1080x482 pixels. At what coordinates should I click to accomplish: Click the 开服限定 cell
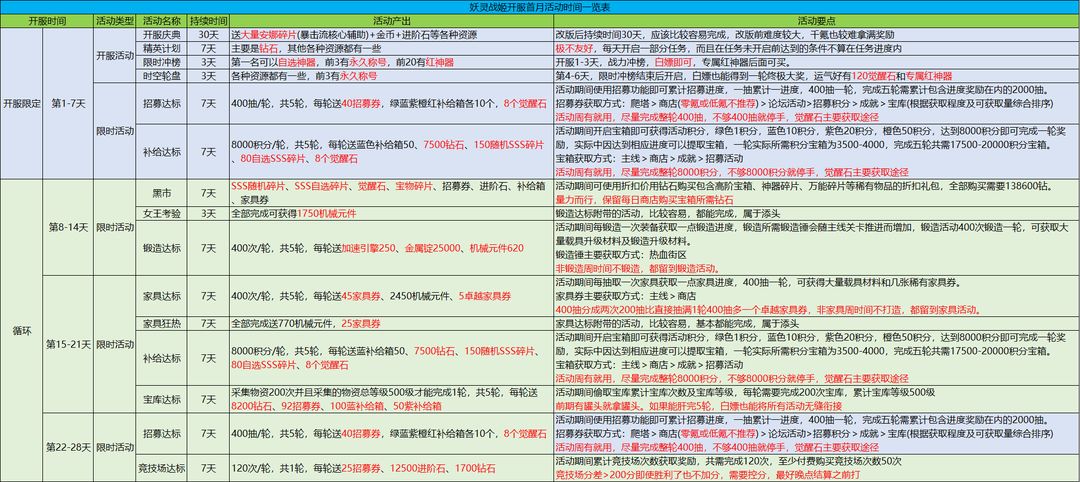tap(21, 104)
